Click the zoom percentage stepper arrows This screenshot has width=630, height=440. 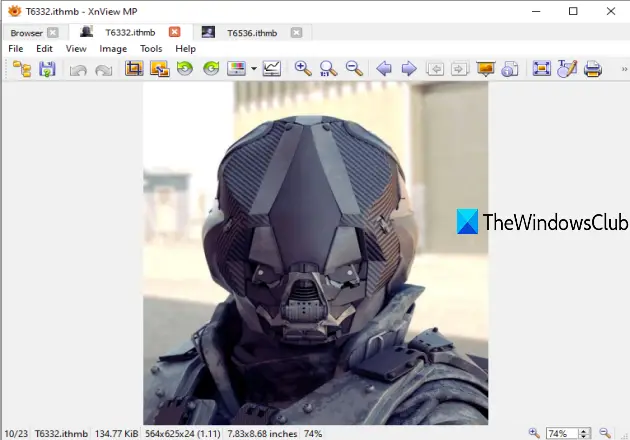(584, 434)
